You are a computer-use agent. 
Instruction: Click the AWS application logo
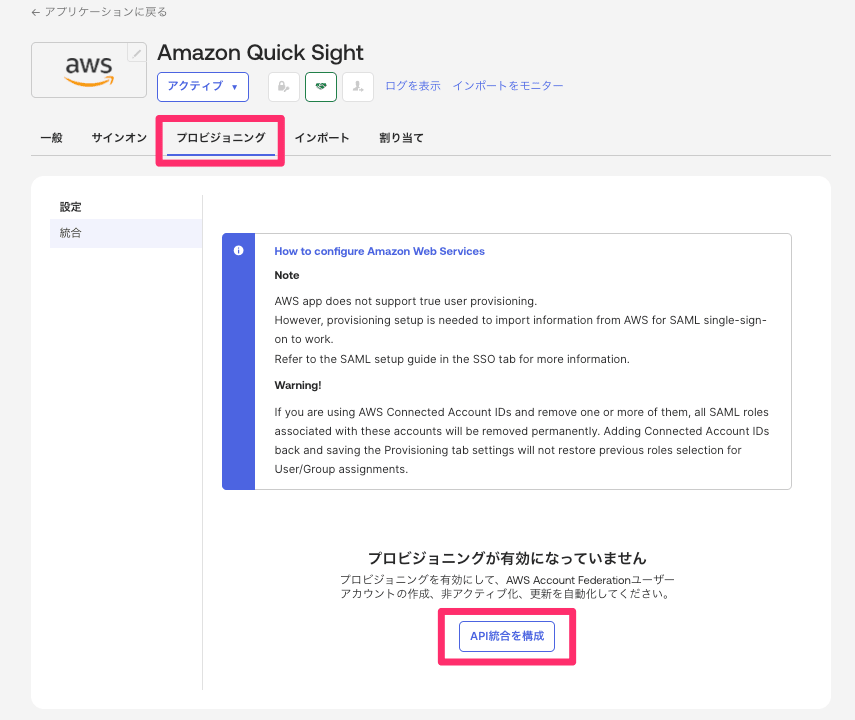pyautogui.click(x=88, y=69)
